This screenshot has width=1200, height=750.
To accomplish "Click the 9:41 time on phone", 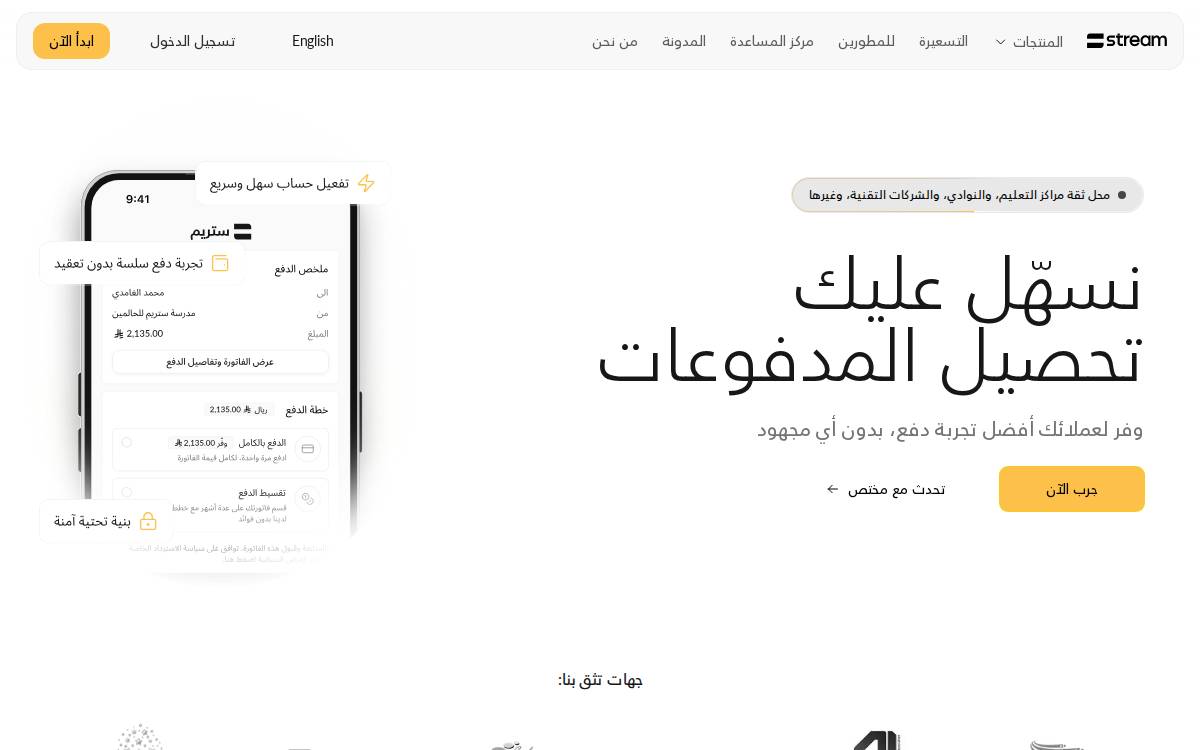I will click(138, 199).
